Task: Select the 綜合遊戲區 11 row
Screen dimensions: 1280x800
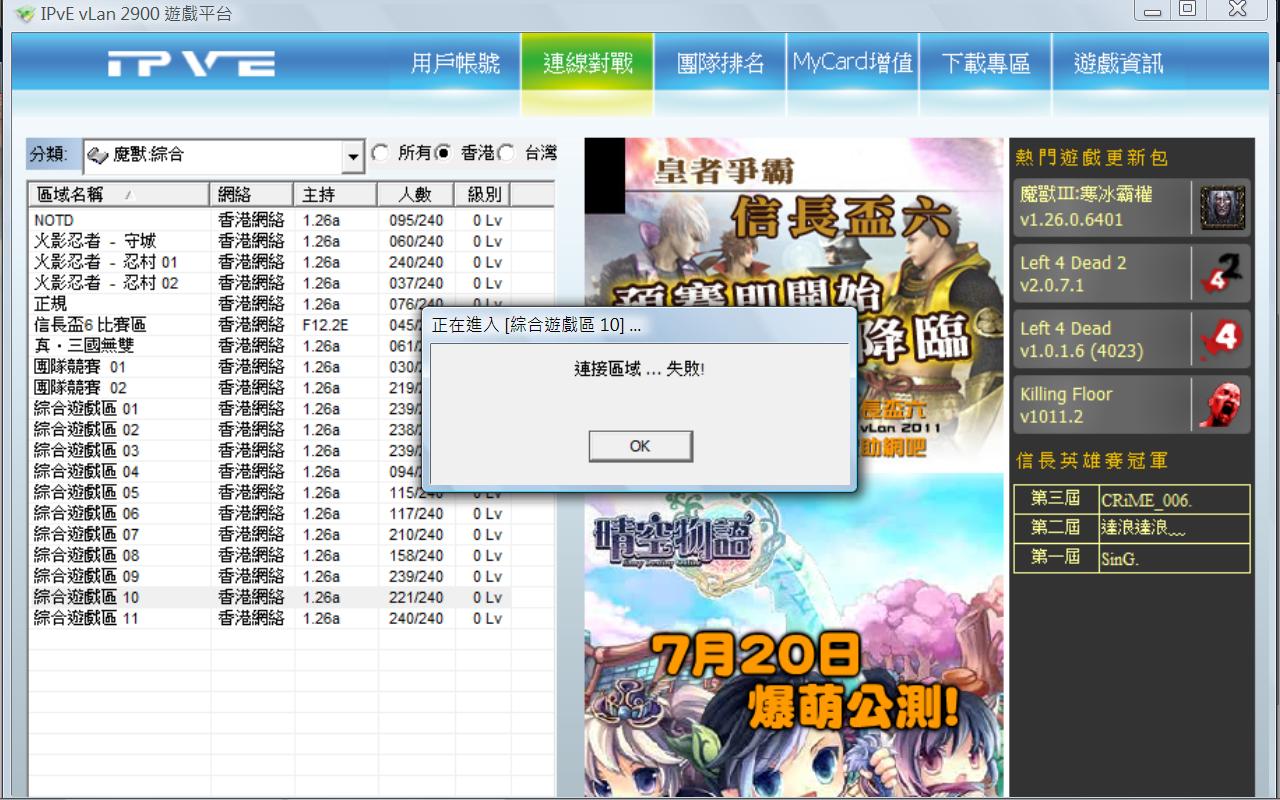Action: (270, 619)
